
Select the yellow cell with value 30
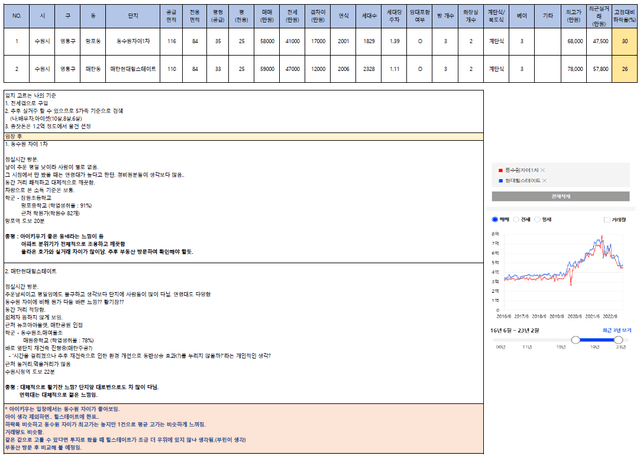click(625, 42)
